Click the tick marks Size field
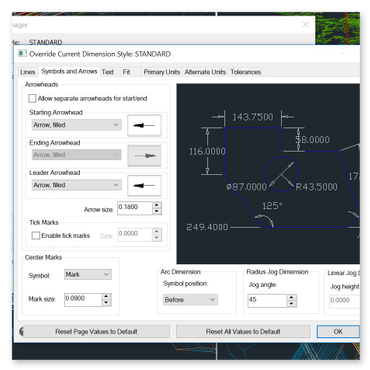Image resolution: width=370 pixels, height=370 pixels. pos(135,234)
